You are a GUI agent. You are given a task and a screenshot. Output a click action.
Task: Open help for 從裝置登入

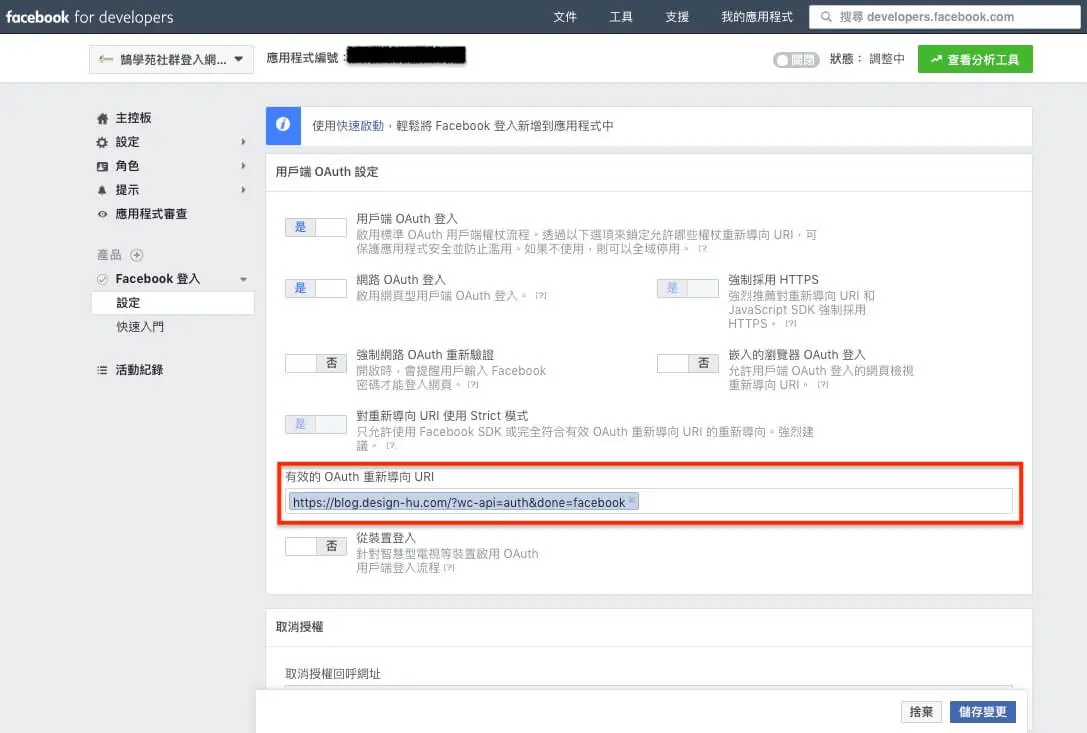point(449,568)
